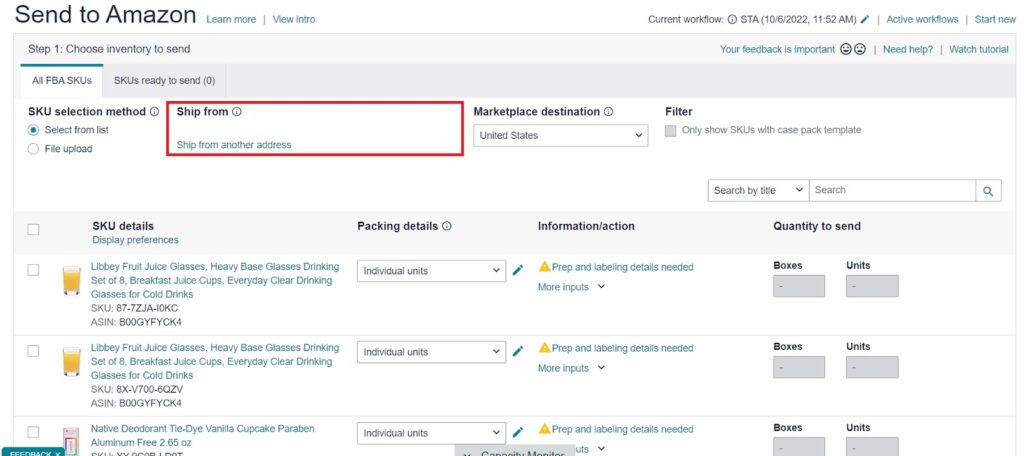Click the sad face feedback icon

pos(859,49)
